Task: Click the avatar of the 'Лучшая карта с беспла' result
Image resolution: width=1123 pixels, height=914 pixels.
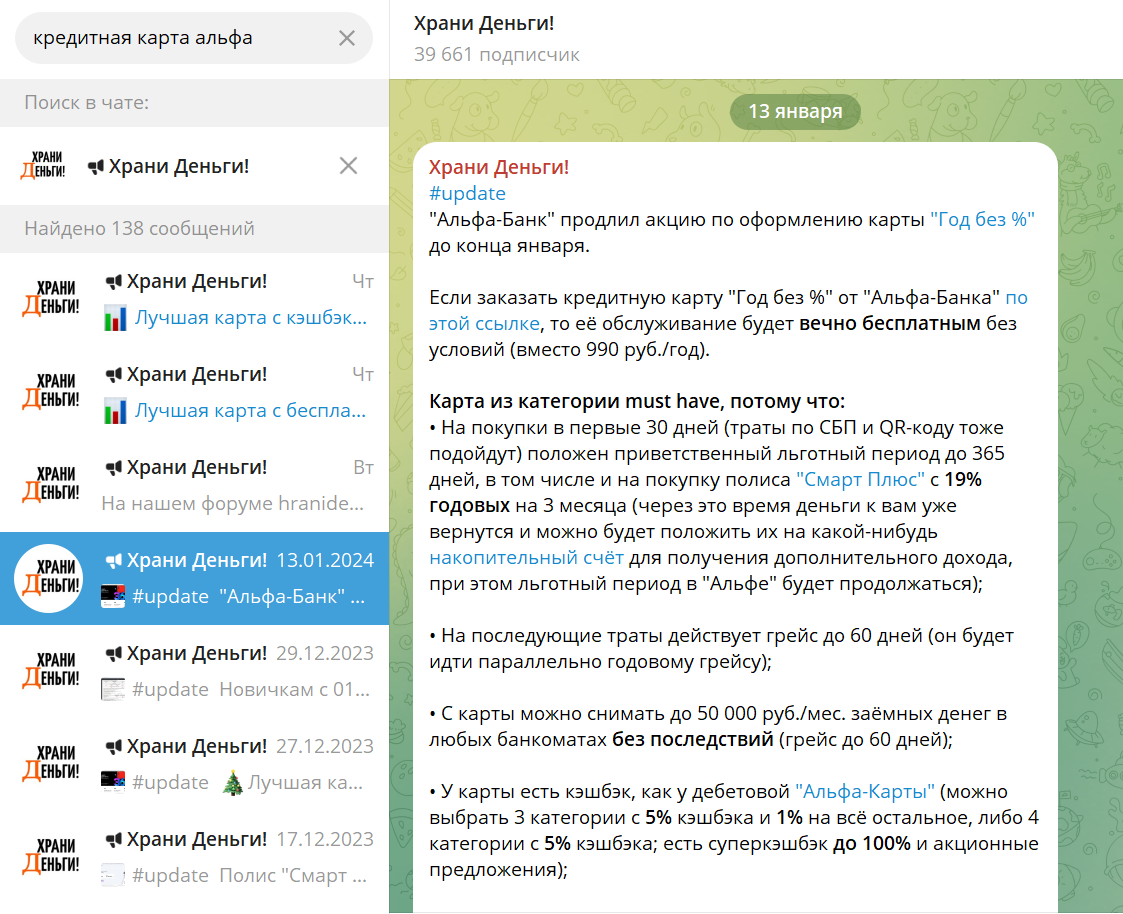Action: pos(49,392)
